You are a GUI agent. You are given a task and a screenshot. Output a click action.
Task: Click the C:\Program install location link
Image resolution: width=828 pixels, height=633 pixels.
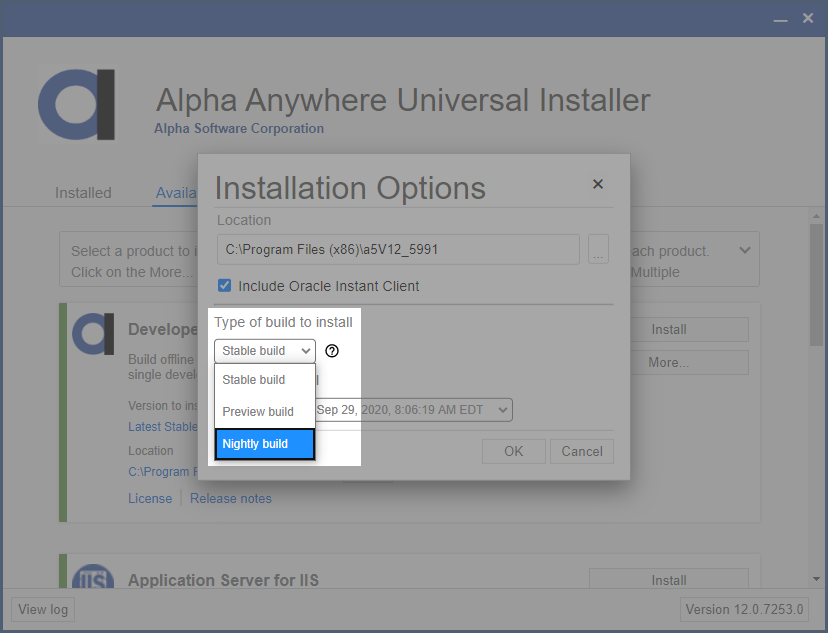163,471
